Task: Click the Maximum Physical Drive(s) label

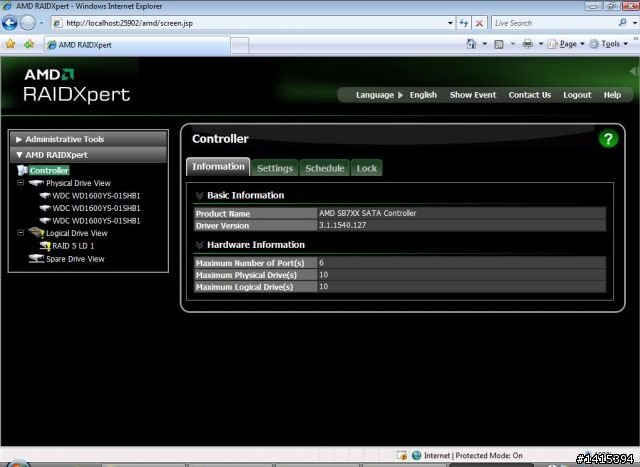Action: pyautogui.click(x=246, y=275)
